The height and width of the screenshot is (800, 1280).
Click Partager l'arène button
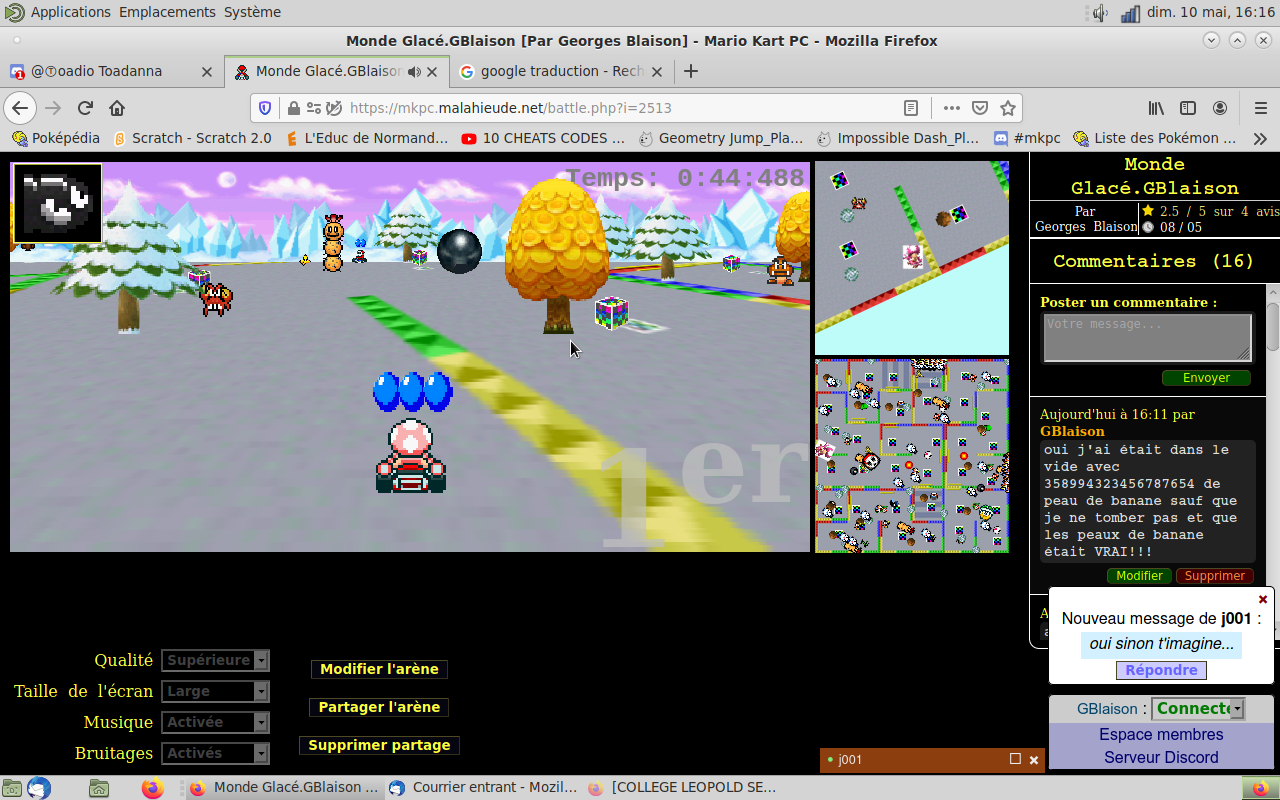pos(379,707)
